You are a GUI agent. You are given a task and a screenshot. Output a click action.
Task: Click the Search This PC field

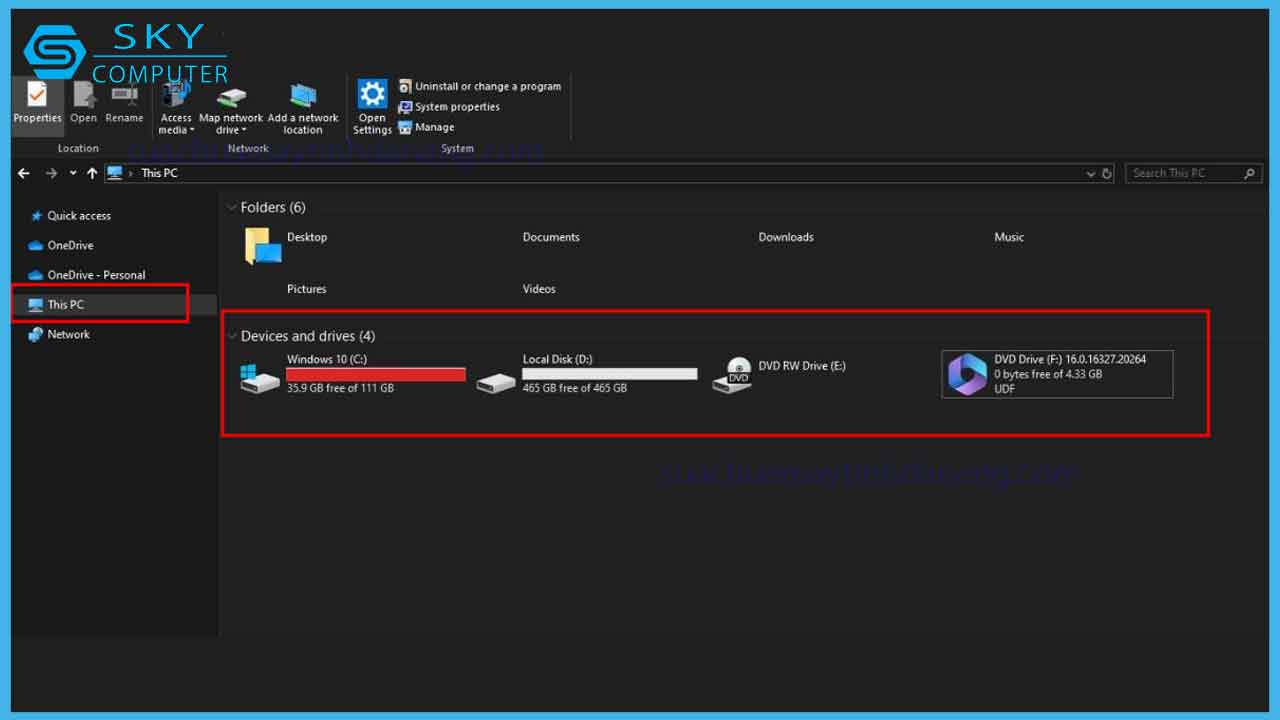pos(1185,173)
